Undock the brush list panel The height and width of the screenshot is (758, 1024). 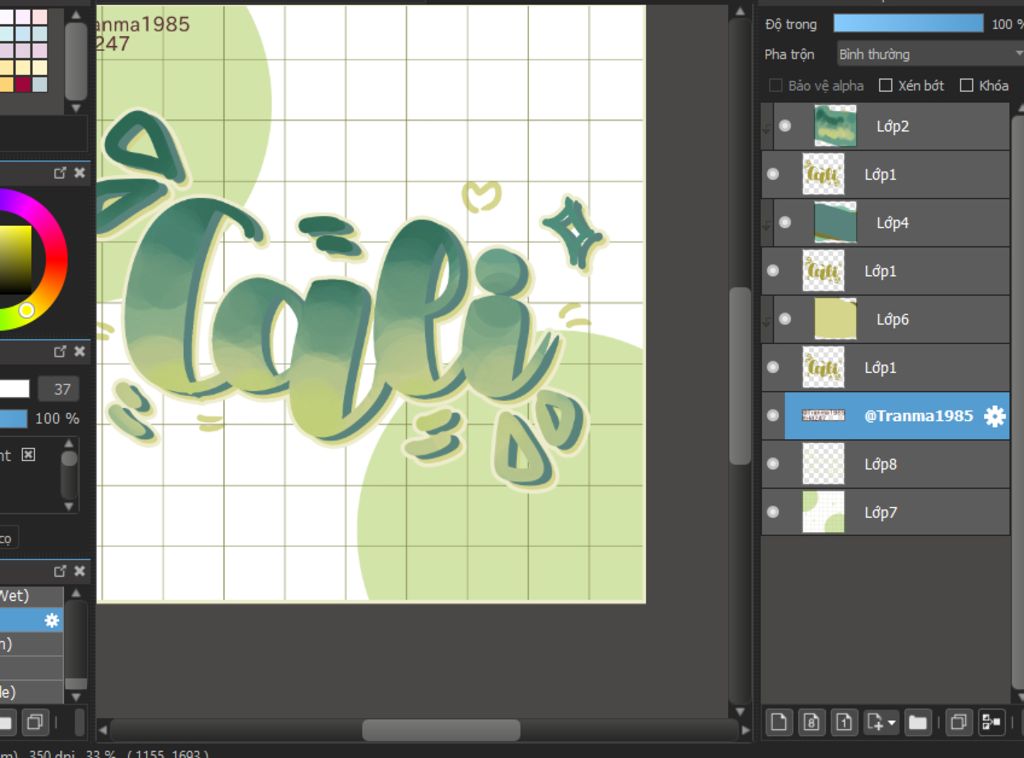pos(60,571)
